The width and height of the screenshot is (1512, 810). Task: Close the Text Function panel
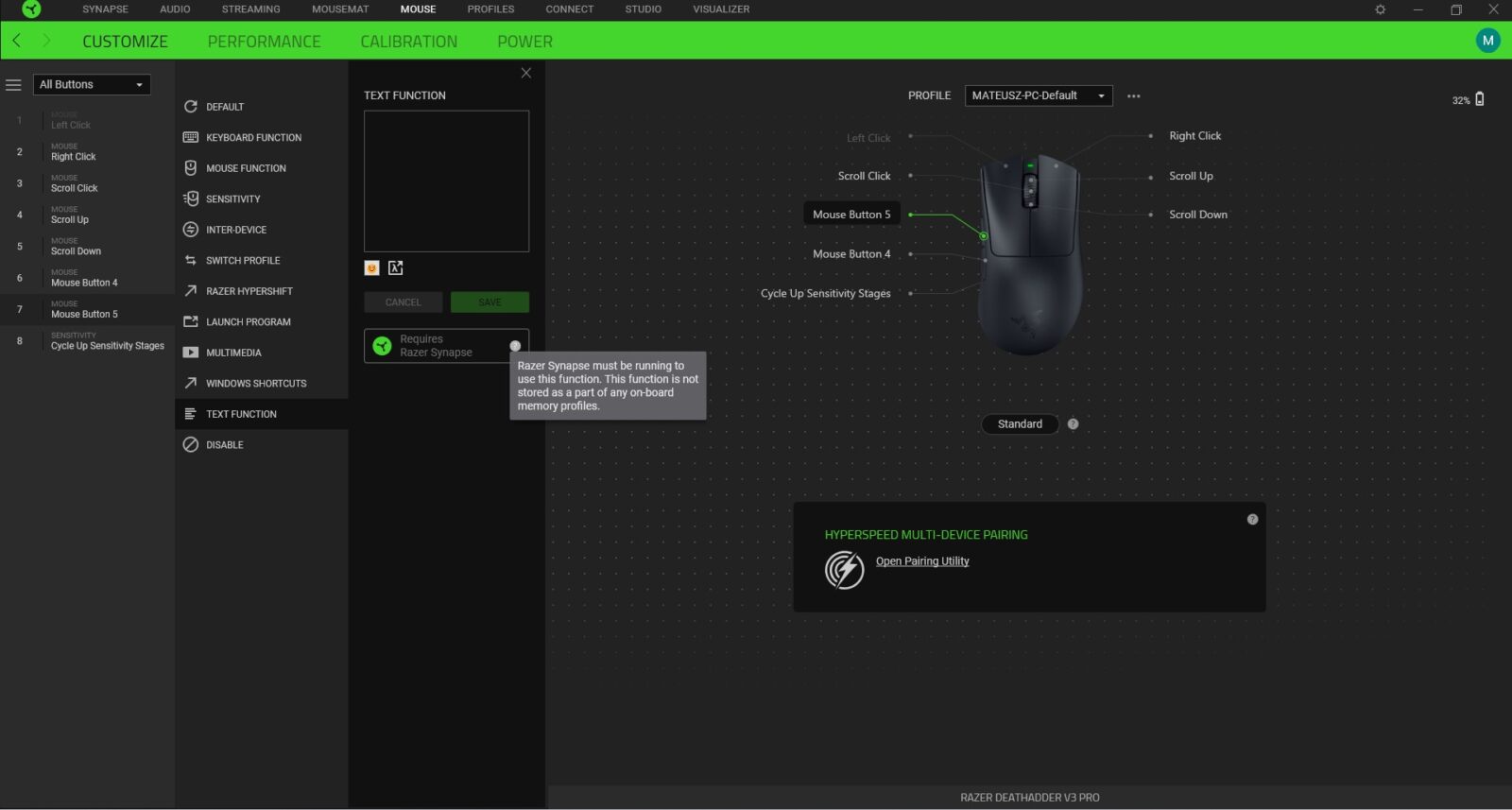526,74
